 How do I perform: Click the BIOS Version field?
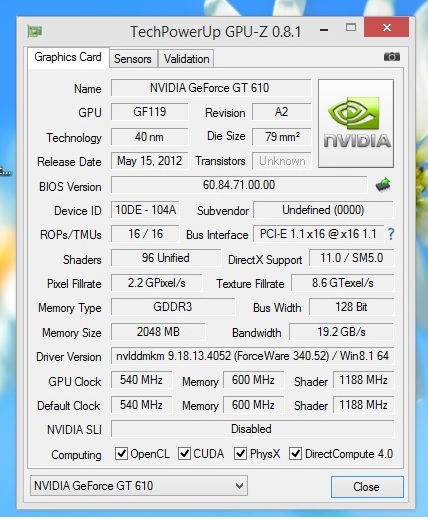pos(239,185)
